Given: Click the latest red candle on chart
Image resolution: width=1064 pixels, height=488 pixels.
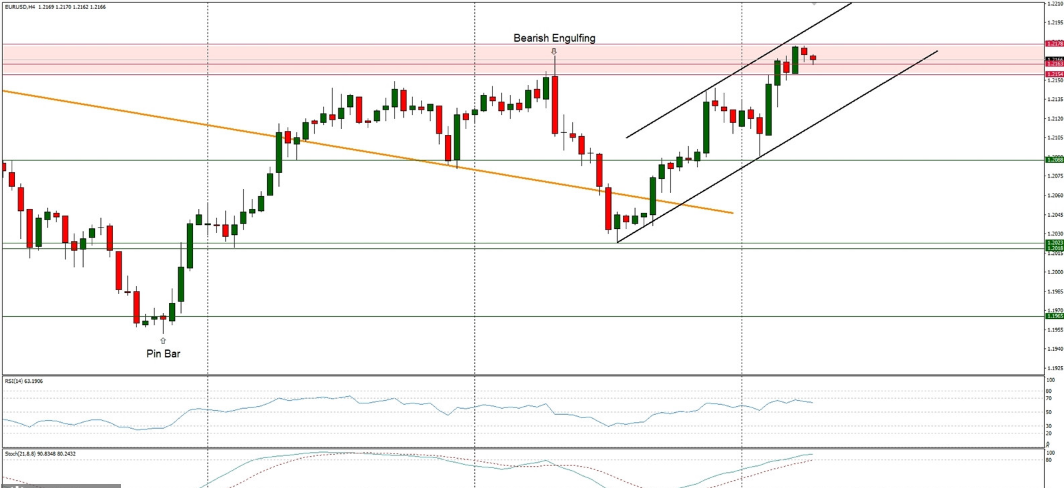Looking at the screenshot, I should [813, 58].
